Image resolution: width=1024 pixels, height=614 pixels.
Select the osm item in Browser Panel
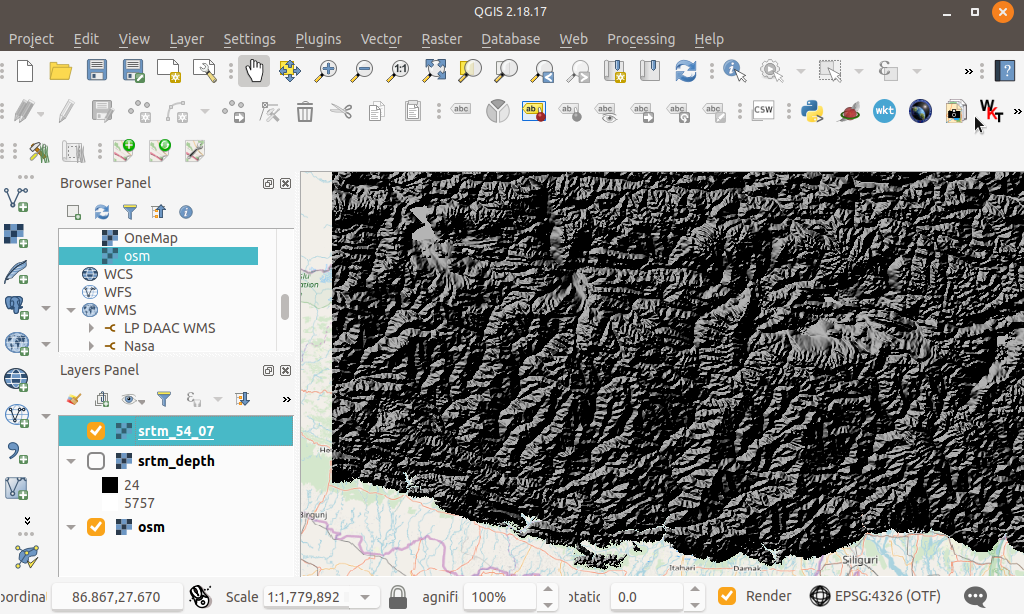[x=158, y=256]
